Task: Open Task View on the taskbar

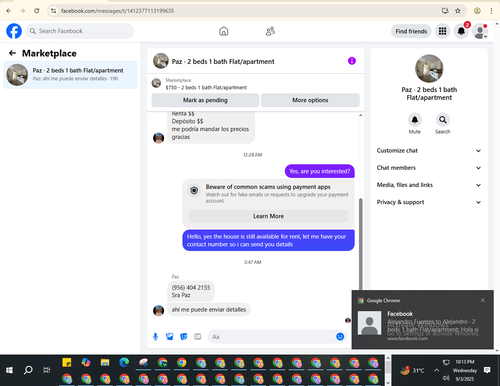Action: tap(47, 370)
